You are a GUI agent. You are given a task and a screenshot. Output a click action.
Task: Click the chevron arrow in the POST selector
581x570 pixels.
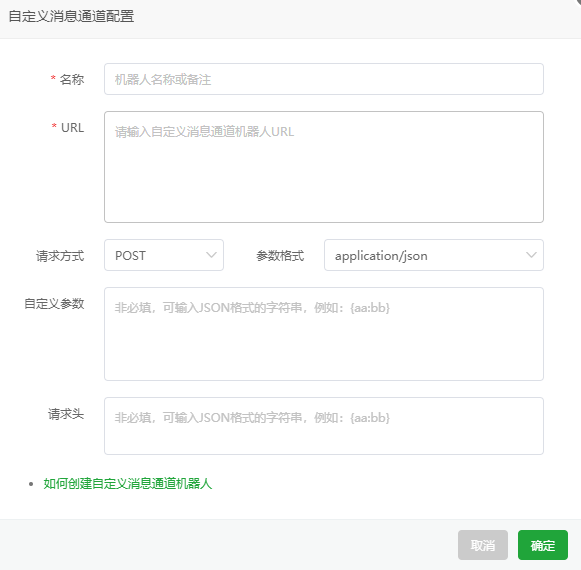tap(211, 255)
